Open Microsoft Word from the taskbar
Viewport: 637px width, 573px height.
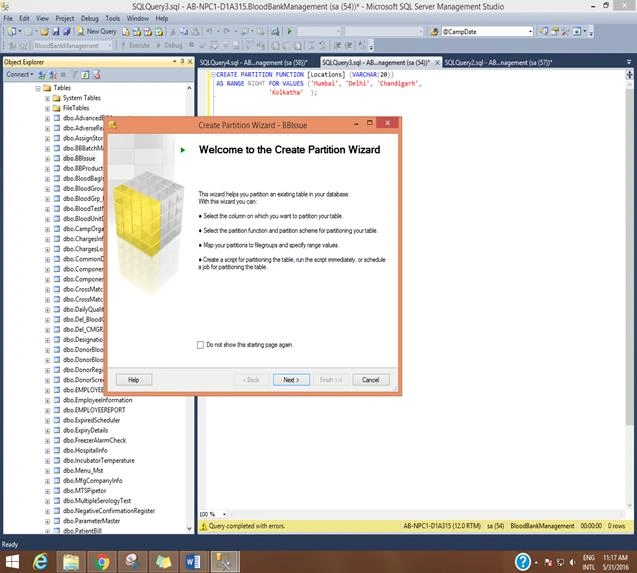[193, 562]
